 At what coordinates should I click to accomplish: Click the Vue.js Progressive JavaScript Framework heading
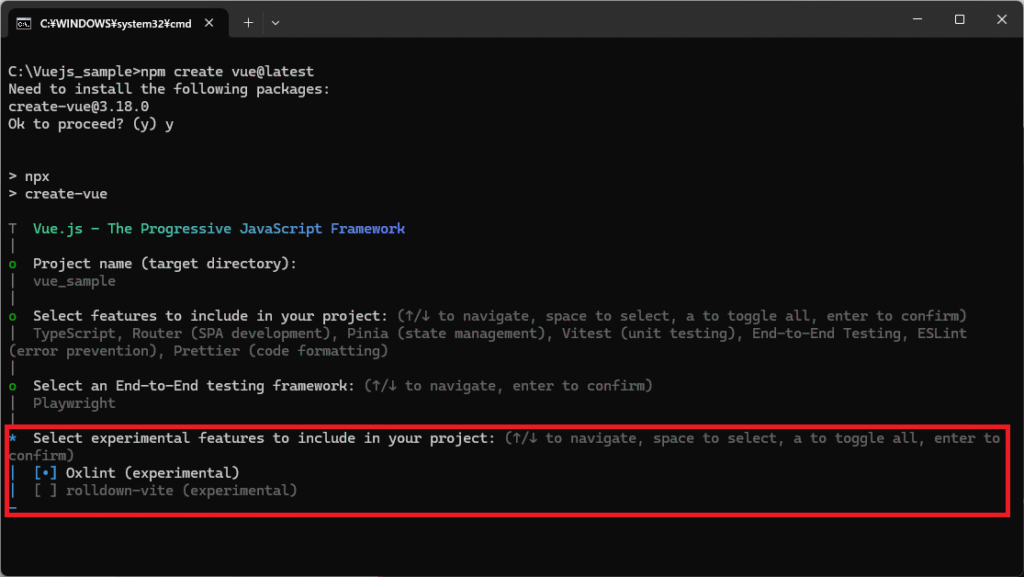219,229
